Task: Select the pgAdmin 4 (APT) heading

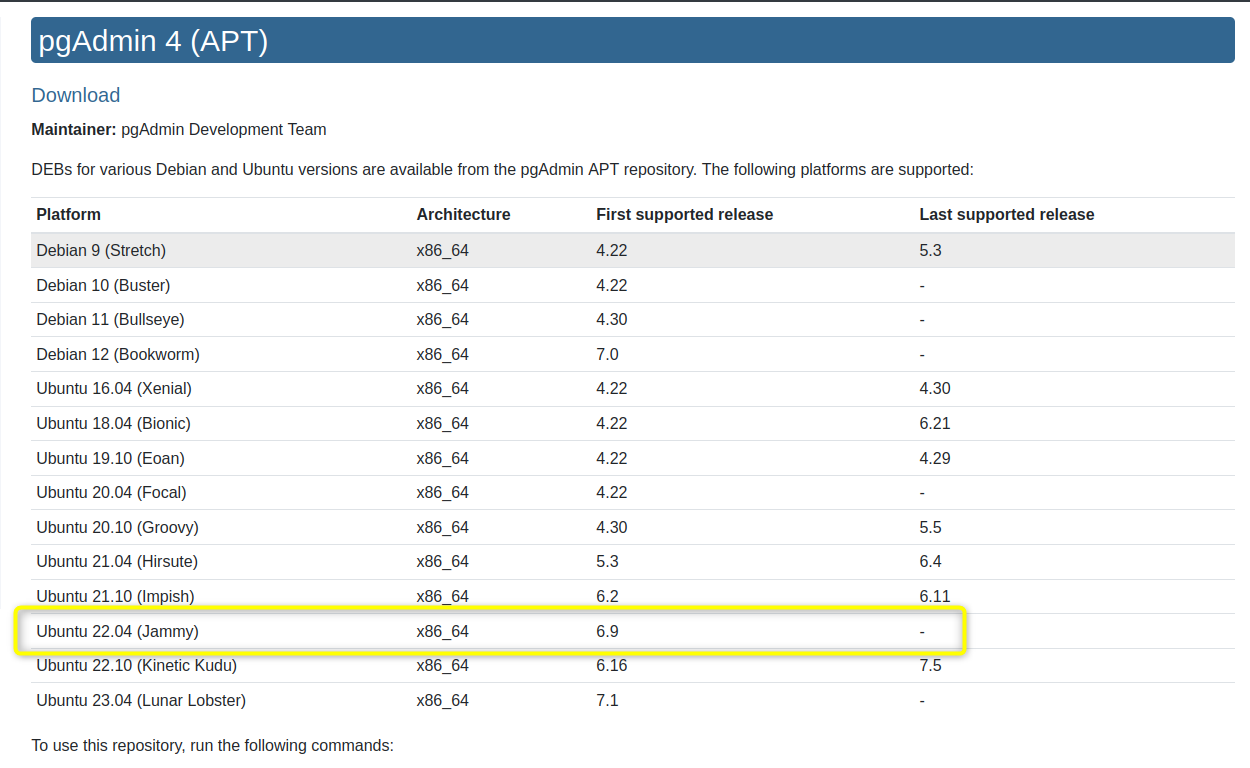Action: 153,41
